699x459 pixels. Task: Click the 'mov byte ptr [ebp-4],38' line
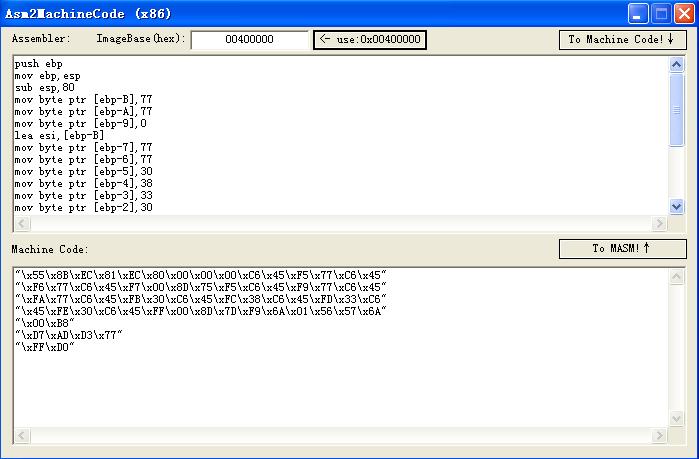tap(83, 184)
